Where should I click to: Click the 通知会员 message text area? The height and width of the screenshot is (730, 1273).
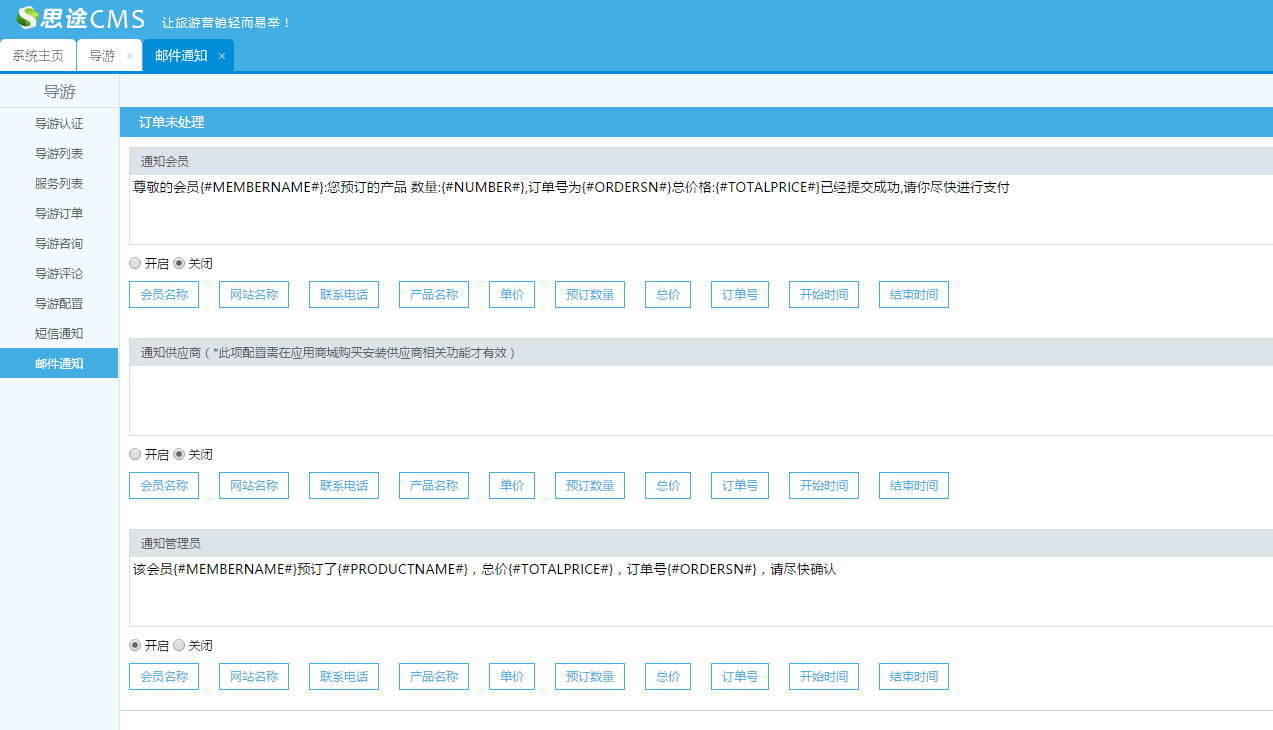pos(700,215)
